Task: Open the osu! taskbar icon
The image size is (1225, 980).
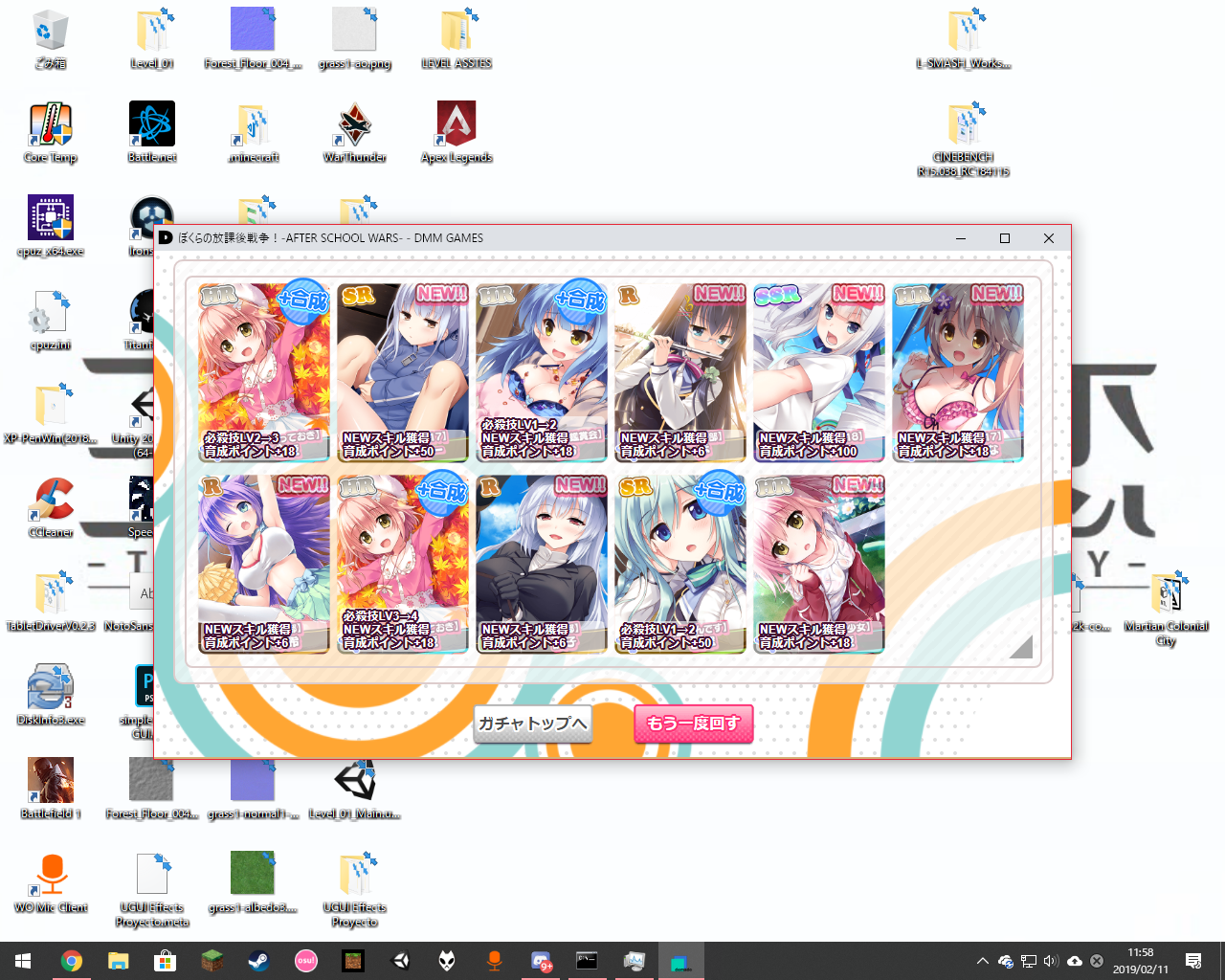Action: point(305,961)
